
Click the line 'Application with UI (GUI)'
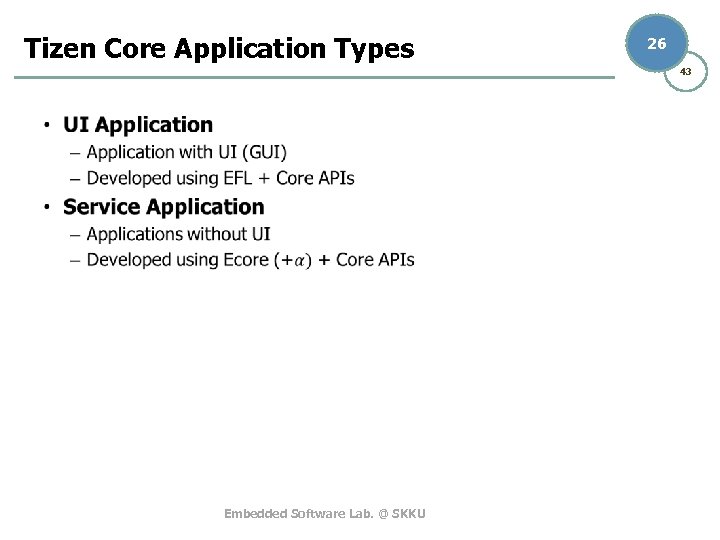186,152
